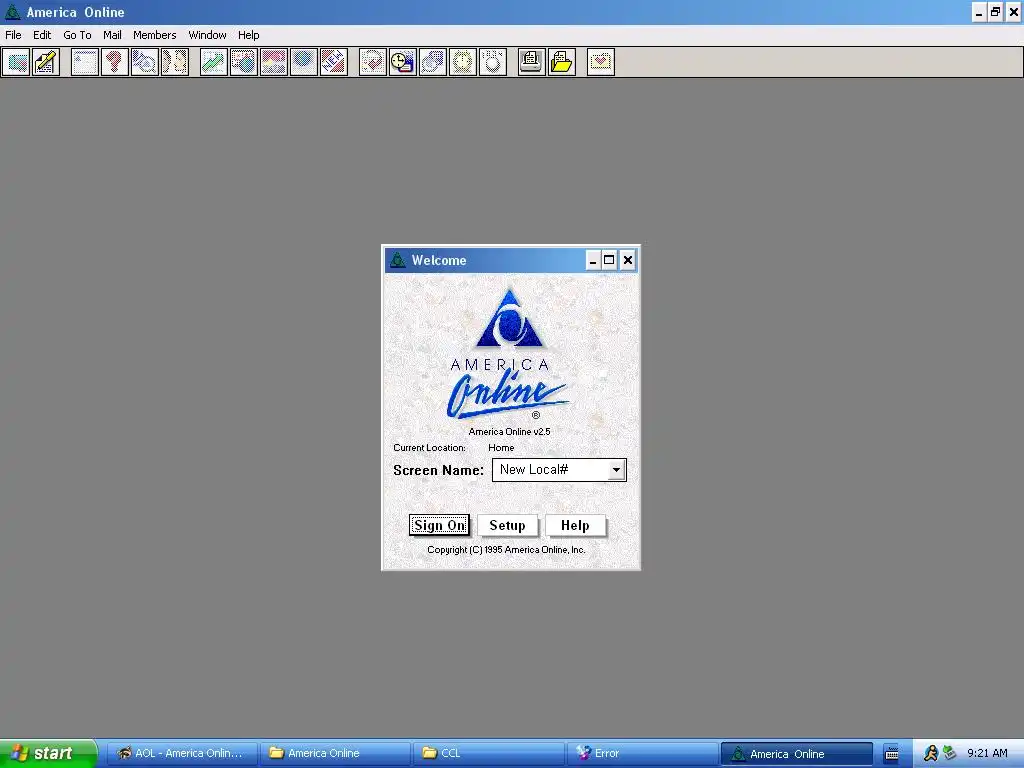
Task: Click the Print printer toolbar icon
Action: point(532,62)
